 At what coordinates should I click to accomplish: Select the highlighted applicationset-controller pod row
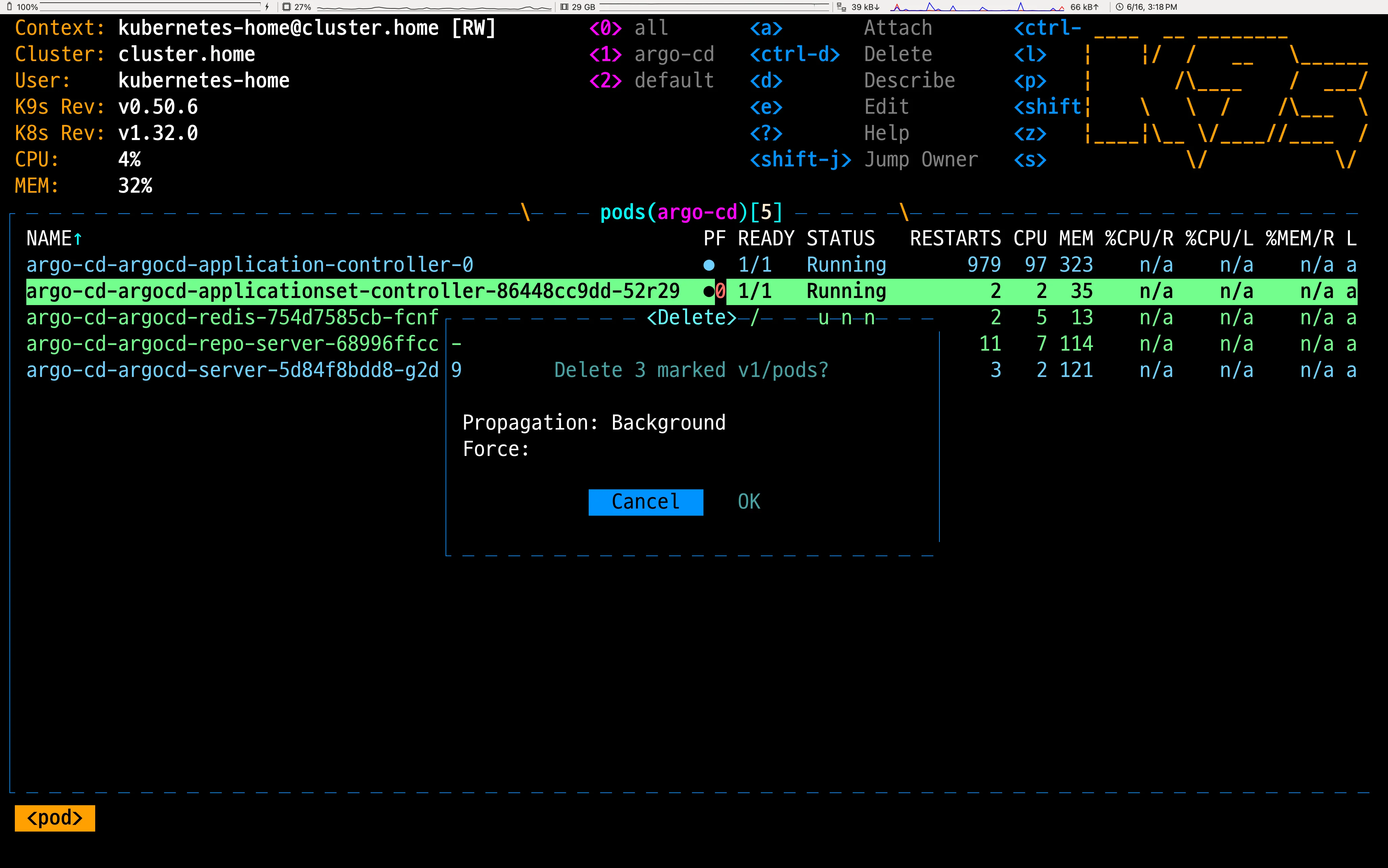(353, 292)
